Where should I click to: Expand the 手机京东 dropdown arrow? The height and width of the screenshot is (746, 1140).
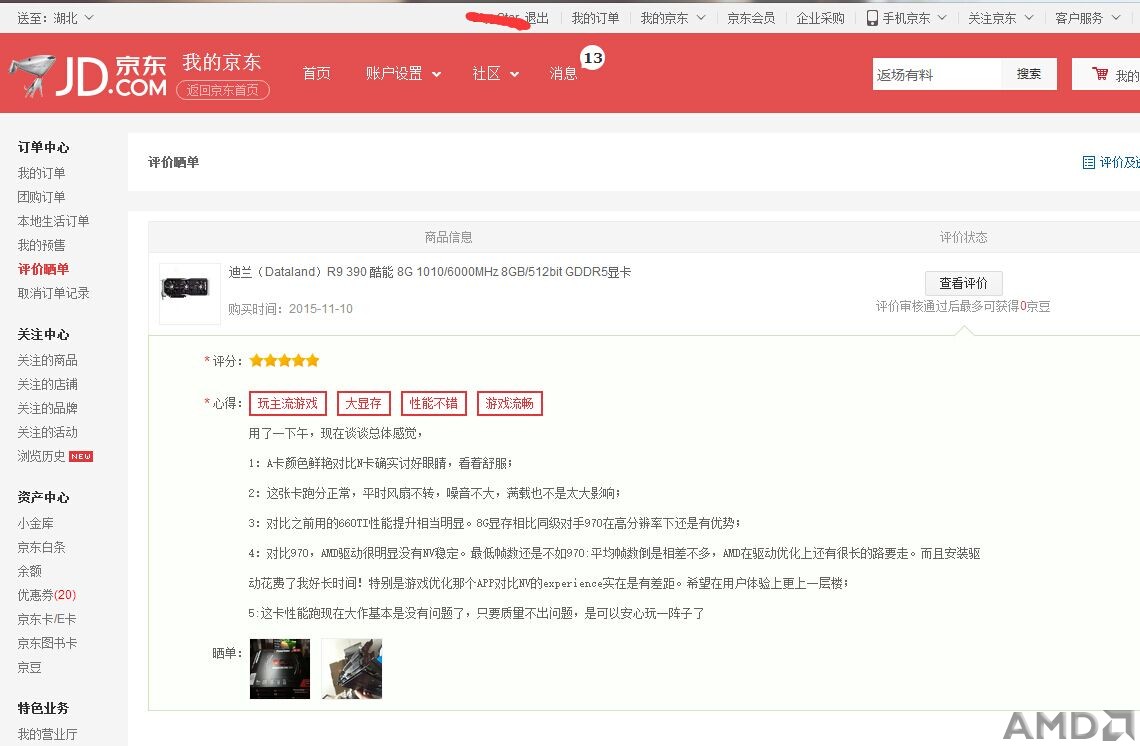(x=942, y=17)
